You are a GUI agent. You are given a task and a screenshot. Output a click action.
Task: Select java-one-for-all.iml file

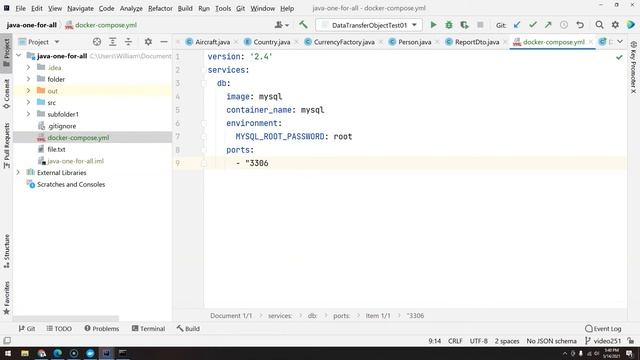[x=76, y=161]
